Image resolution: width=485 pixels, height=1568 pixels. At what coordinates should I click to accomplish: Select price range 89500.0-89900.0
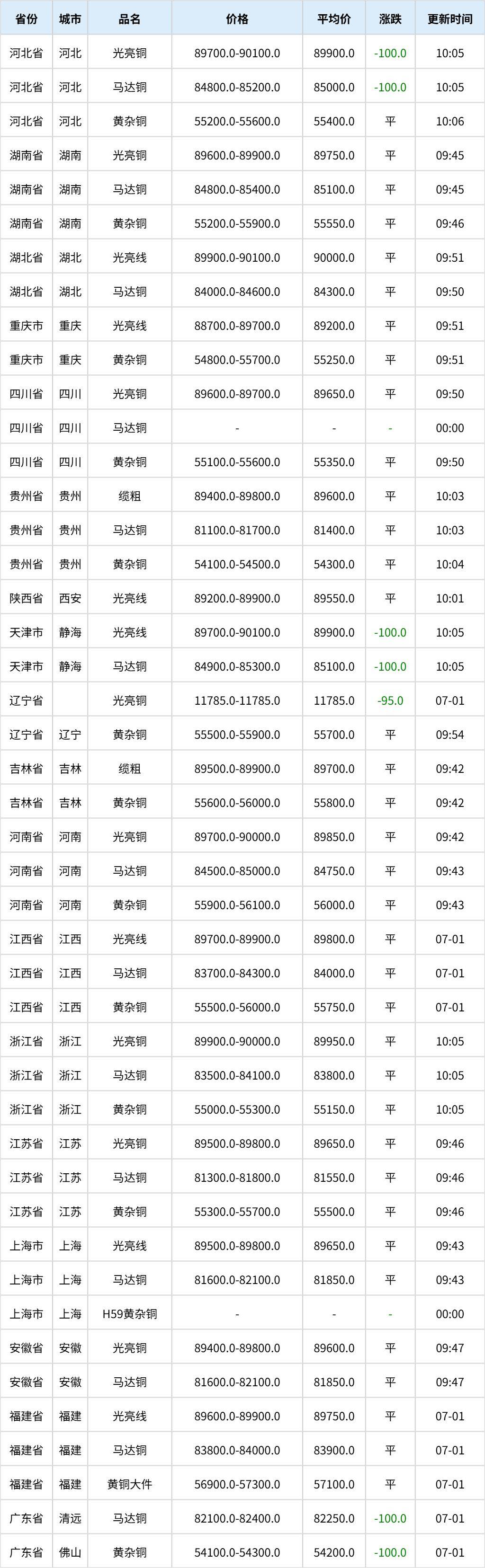237,769
